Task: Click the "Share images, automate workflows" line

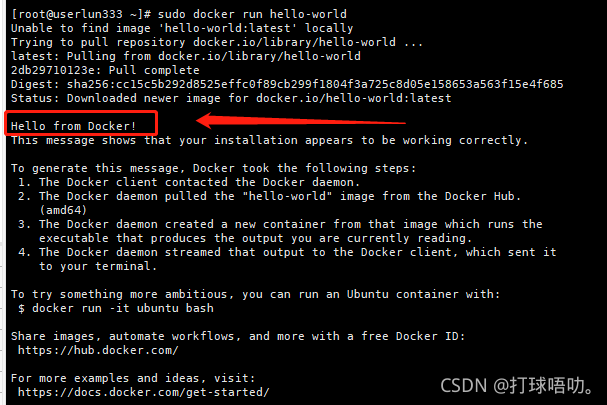Action: (x=238, y=337)
